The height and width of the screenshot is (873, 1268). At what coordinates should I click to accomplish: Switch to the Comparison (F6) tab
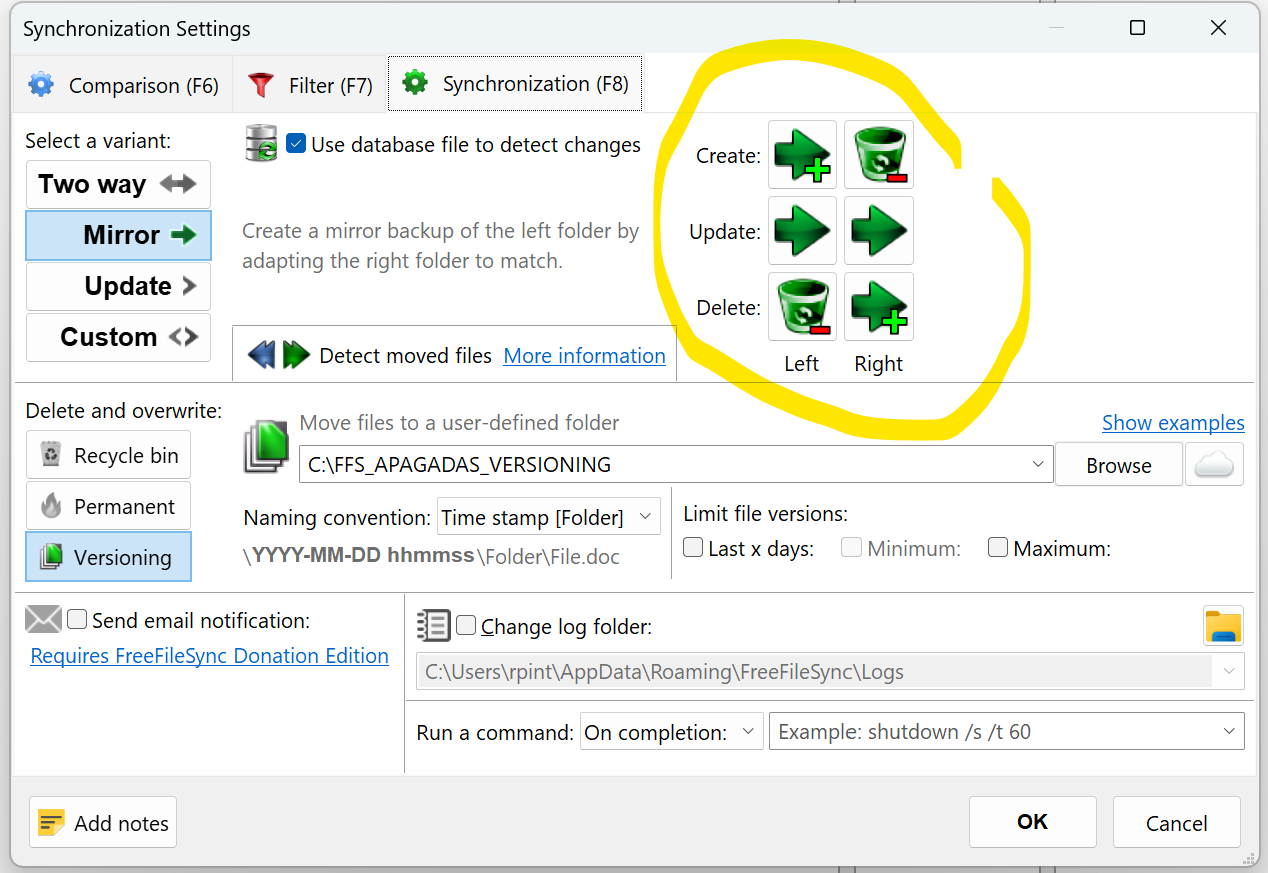pyautogui.click(x=123, y=85)
